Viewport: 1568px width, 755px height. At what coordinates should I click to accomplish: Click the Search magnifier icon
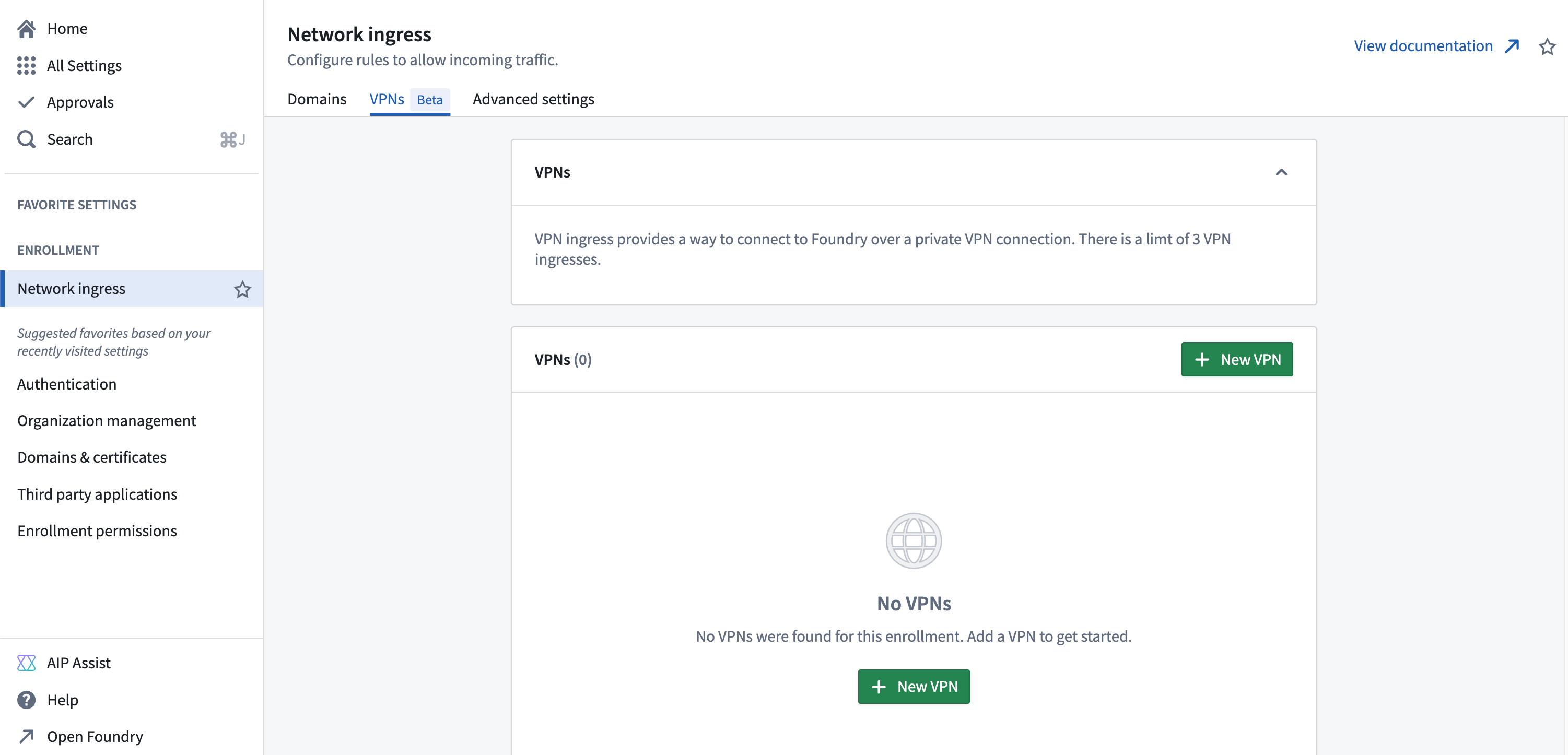pyautogui.click(x=26, y=139)
